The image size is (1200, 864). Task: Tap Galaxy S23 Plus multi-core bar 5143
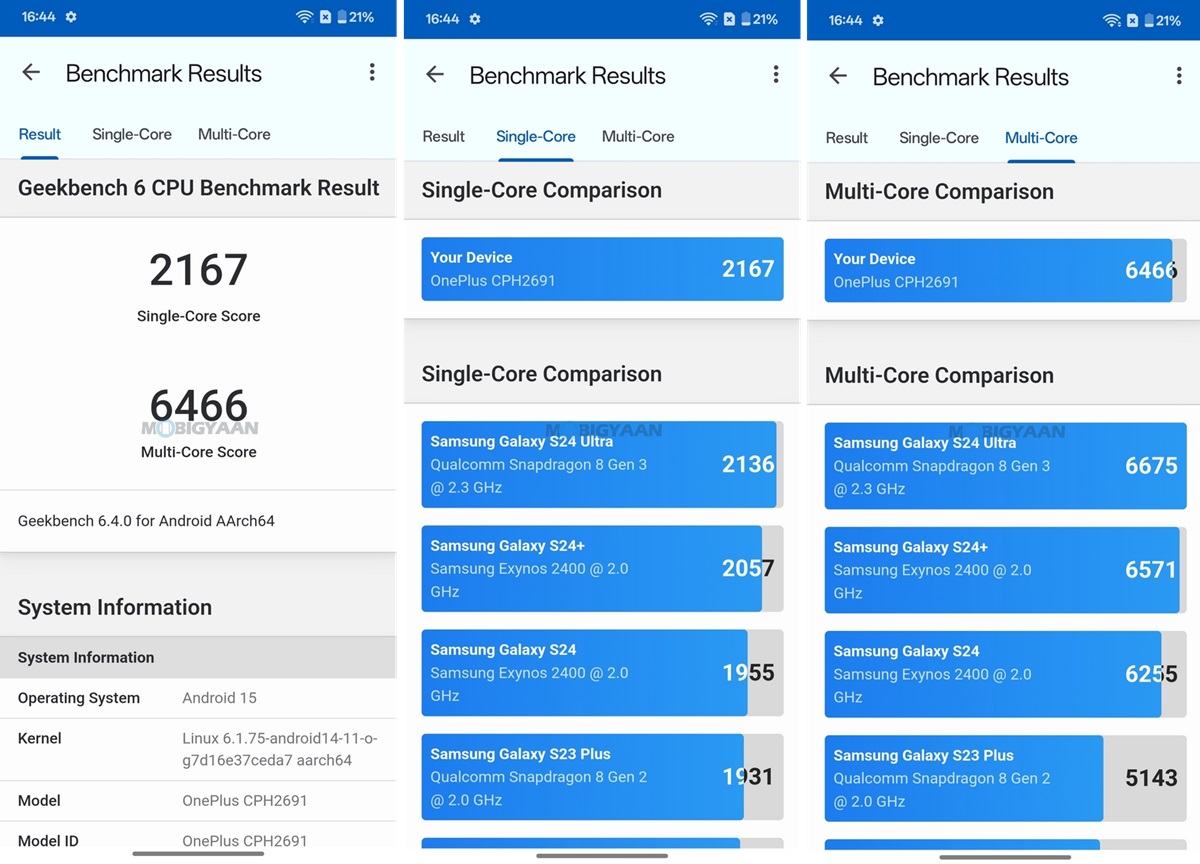pos(1005,778)
